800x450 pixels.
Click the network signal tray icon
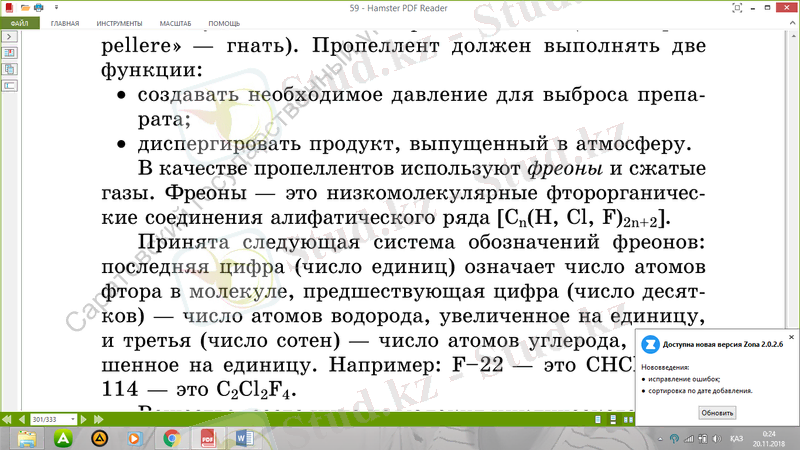click(x=689, y=439)
